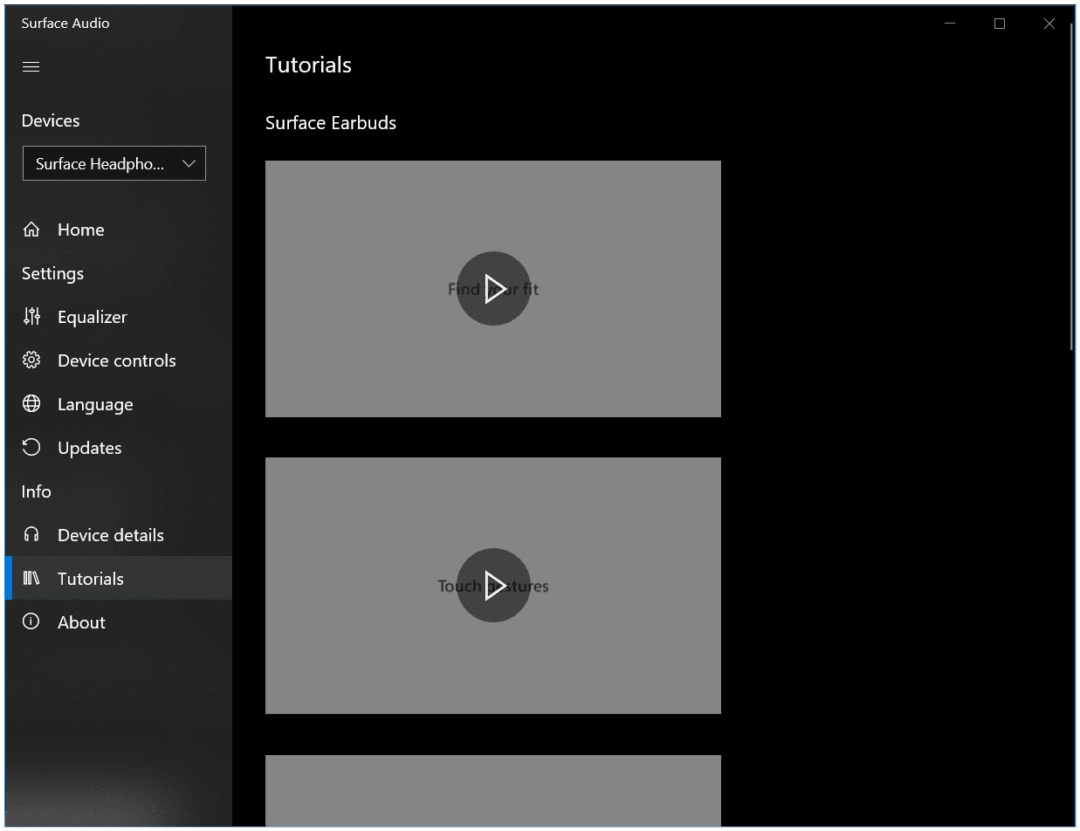Click the Find your fit video thumbnail
This screenshot has height=831, width=1080.
(x=493, y=288)
